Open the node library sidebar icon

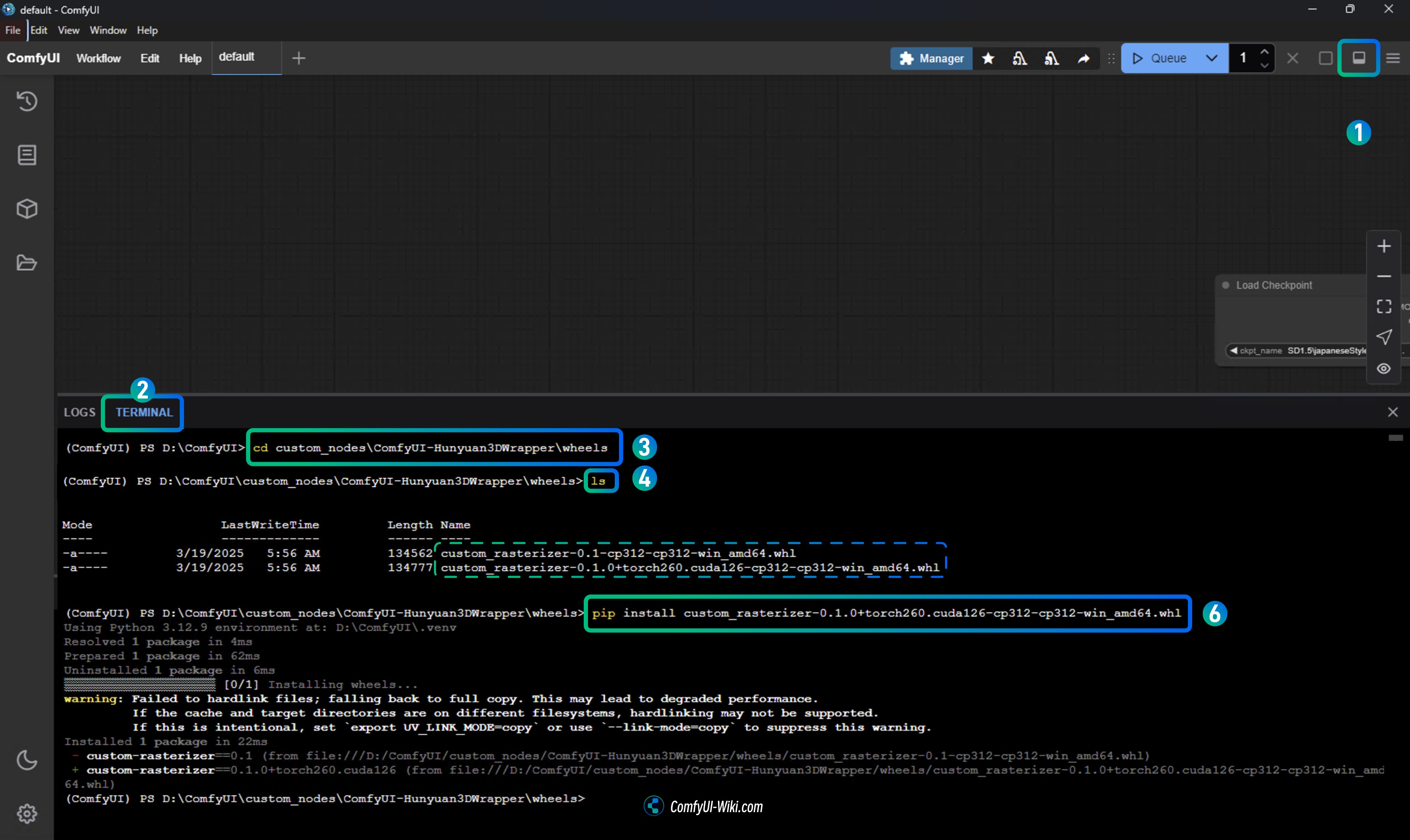[26, 154]
